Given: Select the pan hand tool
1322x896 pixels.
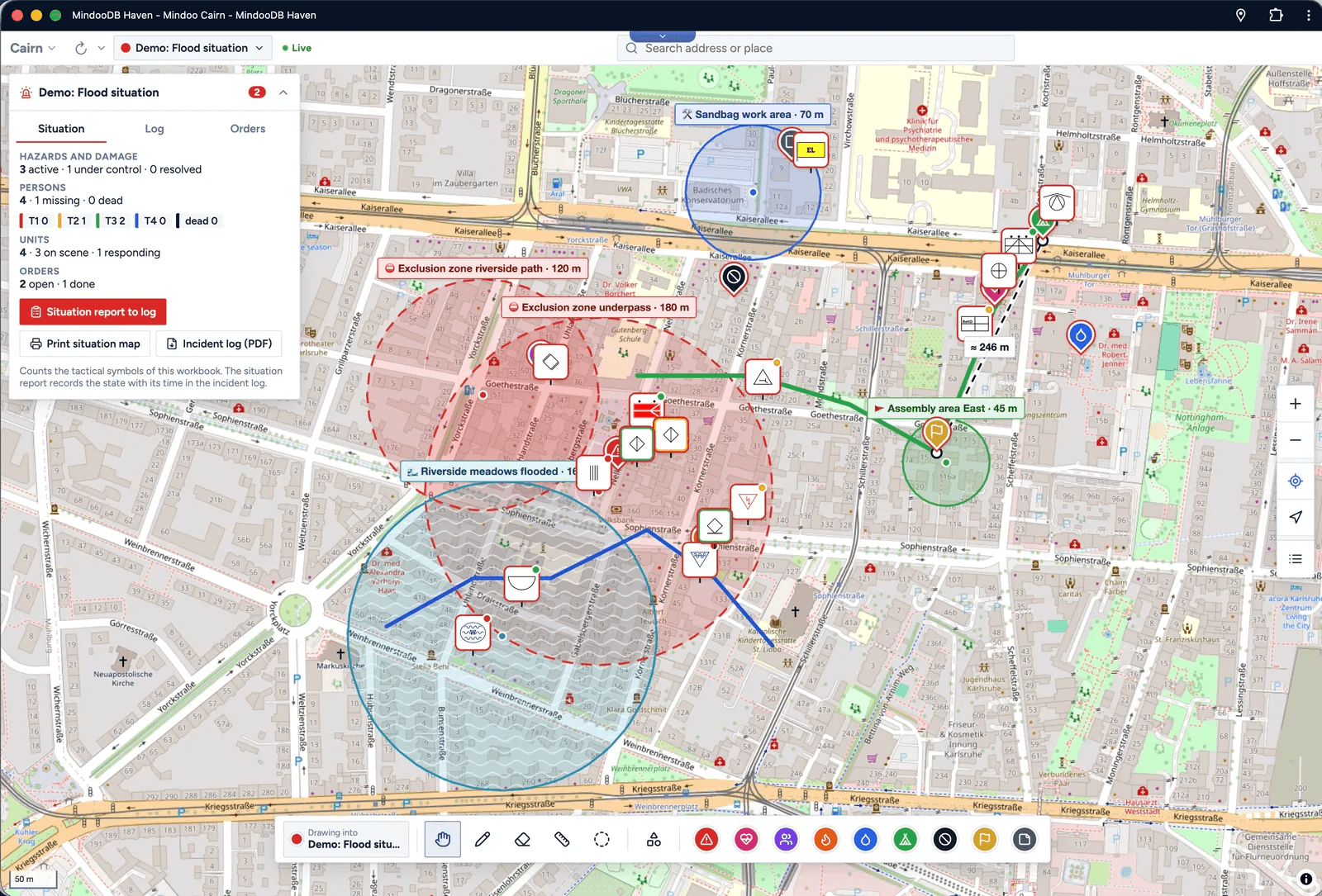Looking at the screenshot, I should point(443,840).
